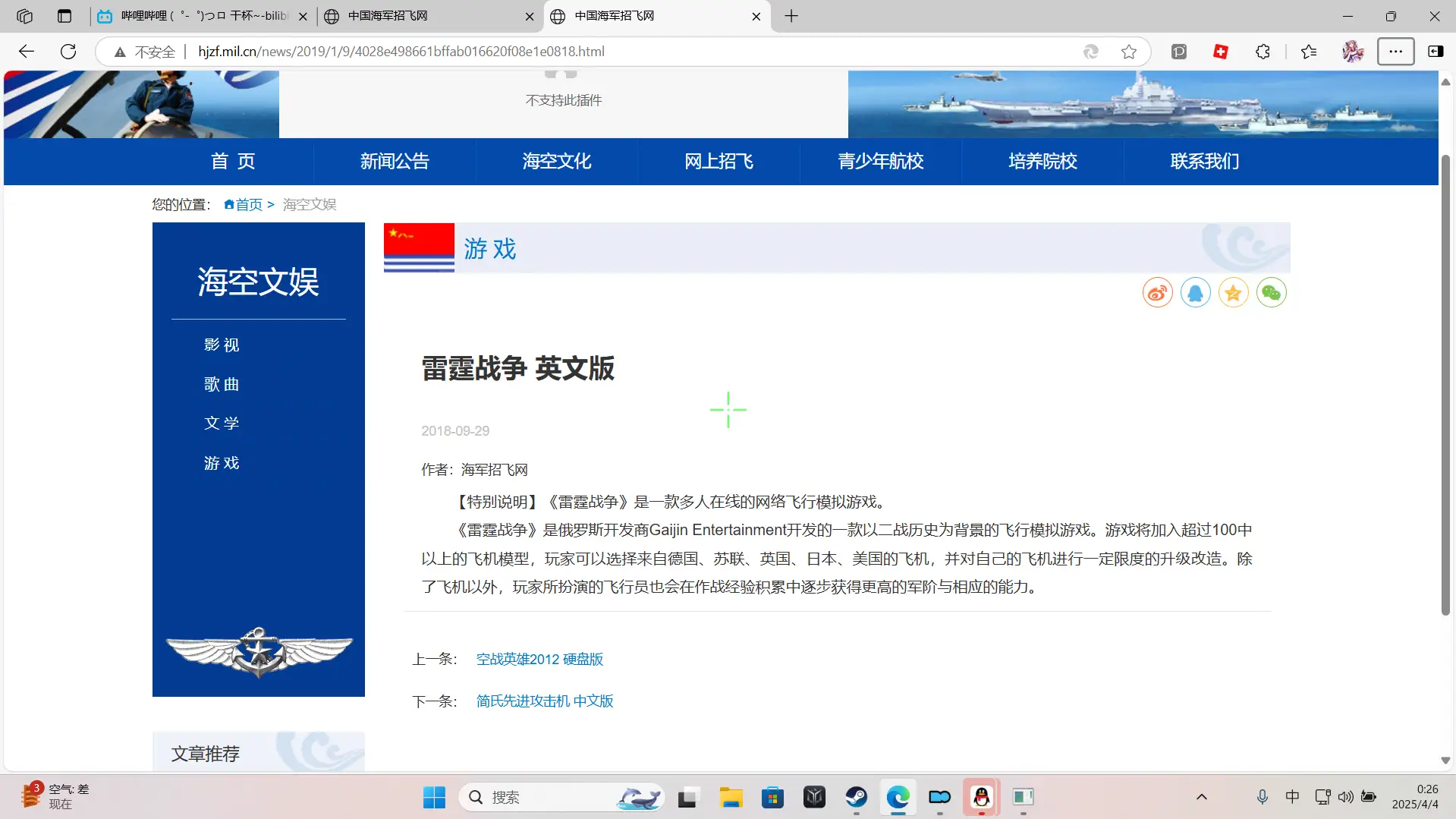Select 影视 in the sidebar

coord(222,345)
